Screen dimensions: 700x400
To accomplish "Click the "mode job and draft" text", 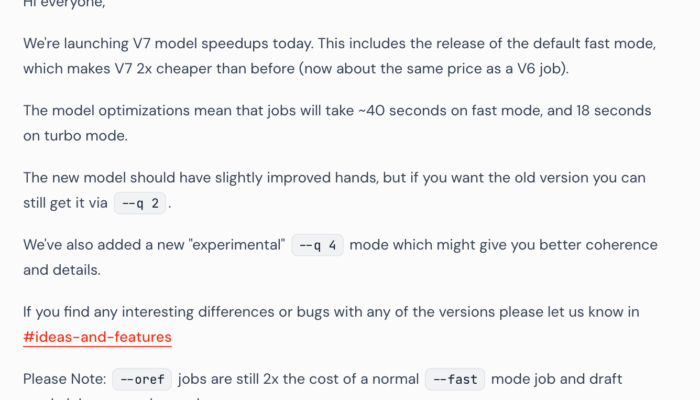I will pyautogui.click(x=556, y=379).
